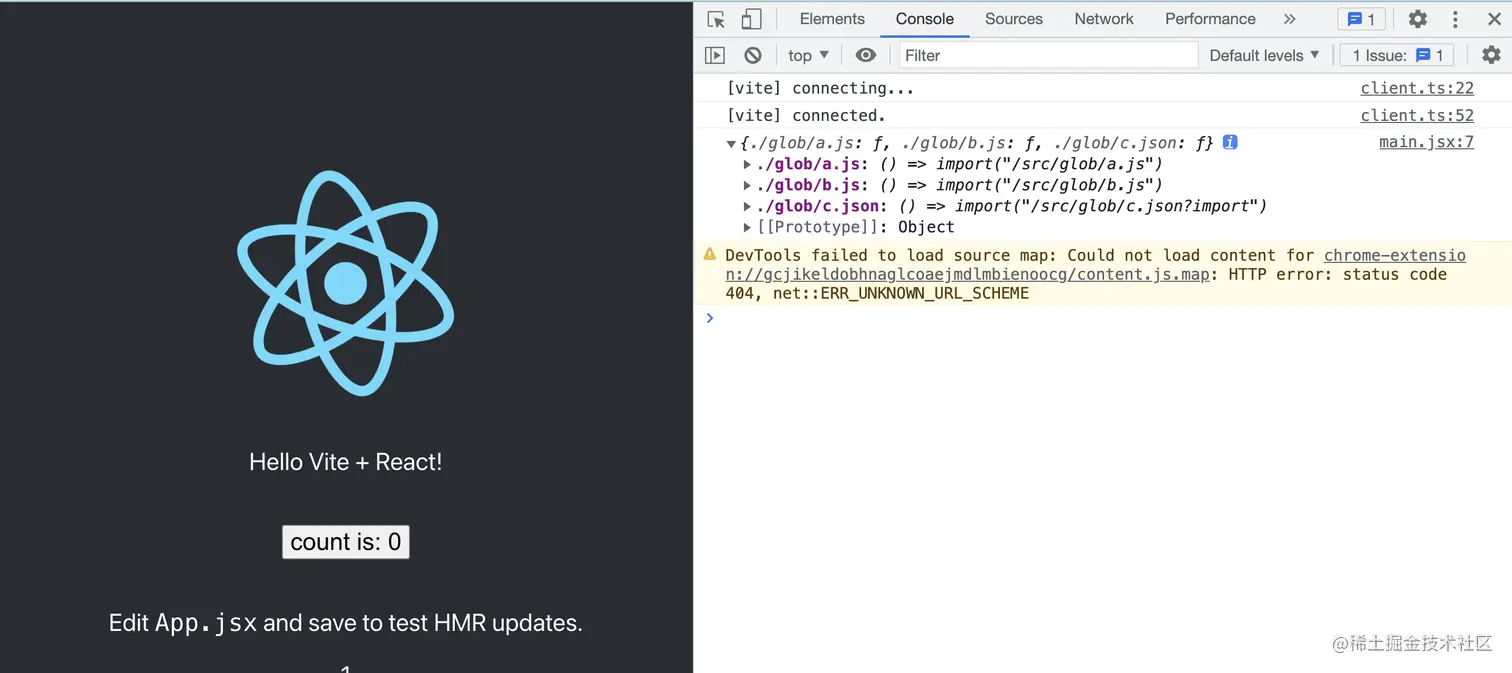This screenshot has width=1512, height=673.
Task: Click the Hello Vite + React! text
Action: (x=346, y=462)
